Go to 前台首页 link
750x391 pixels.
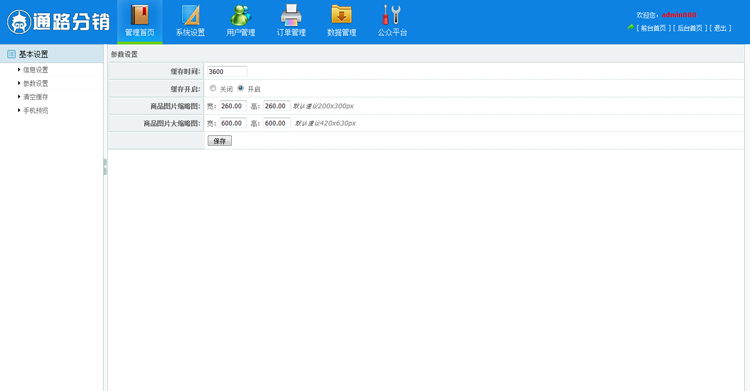tap(653, 28)
